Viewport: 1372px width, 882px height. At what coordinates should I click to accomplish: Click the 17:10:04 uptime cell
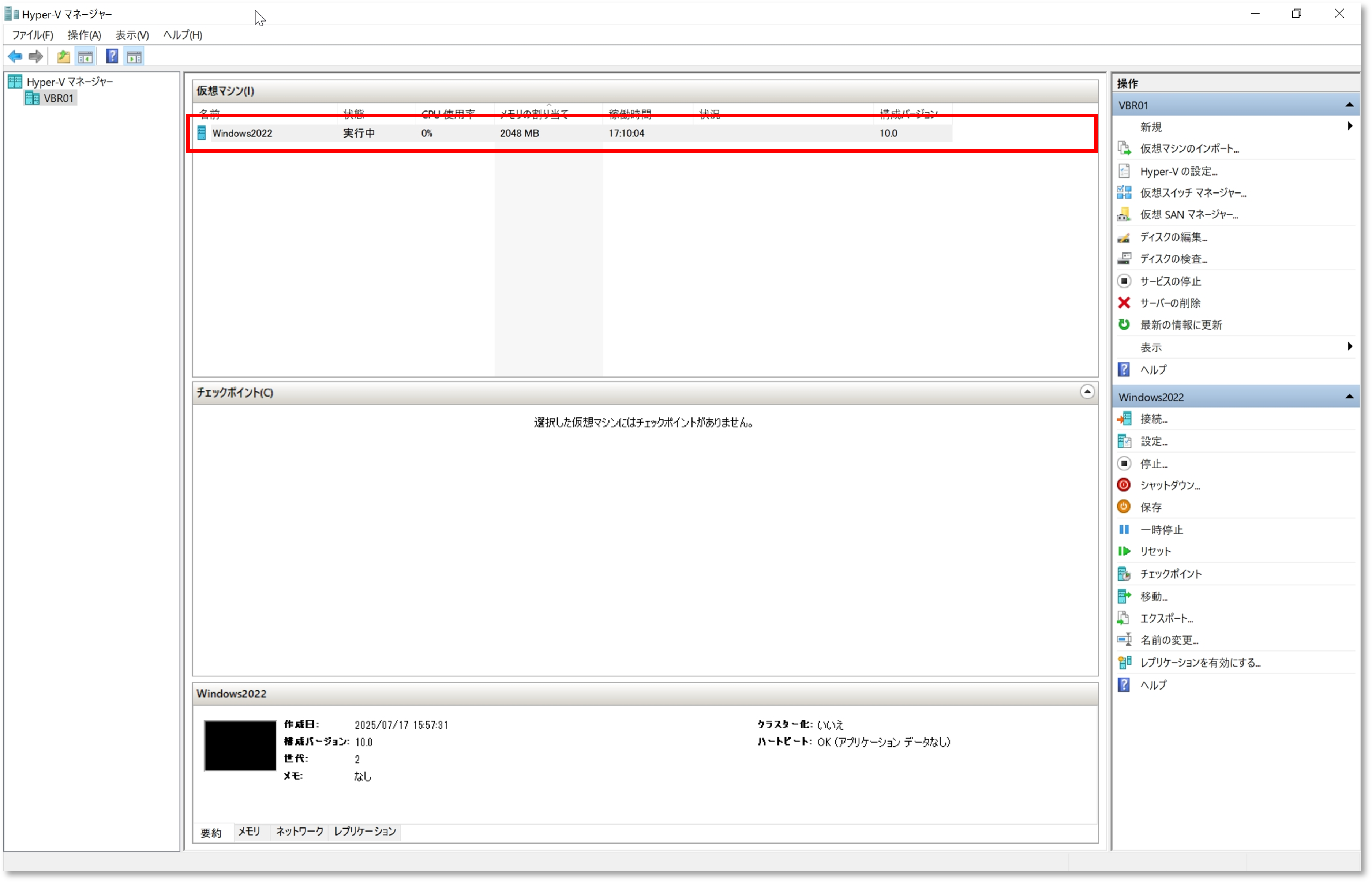click(626, 134)
